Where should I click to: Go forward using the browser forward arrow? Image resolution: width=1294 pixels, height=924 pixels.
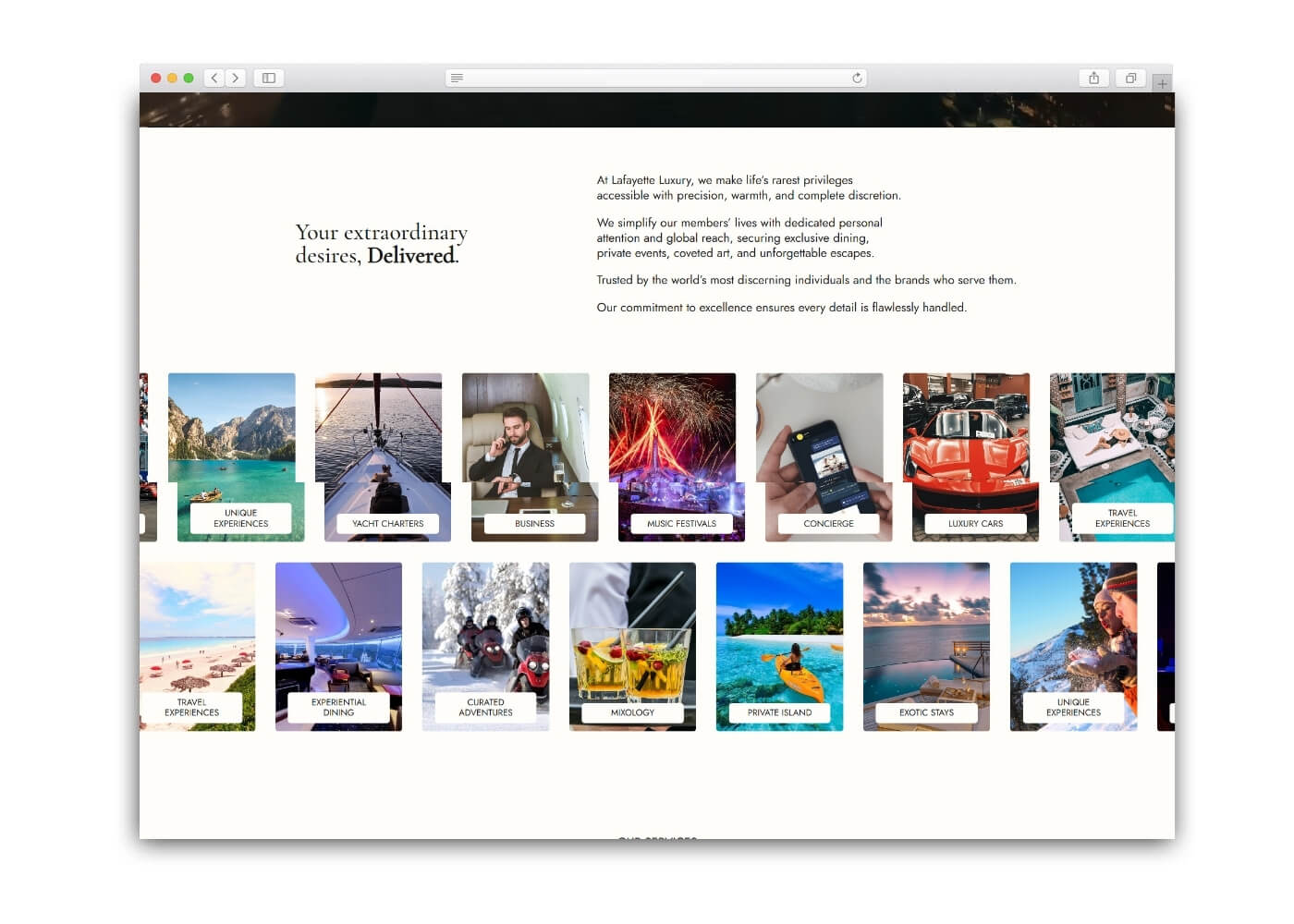pos(236,78)
